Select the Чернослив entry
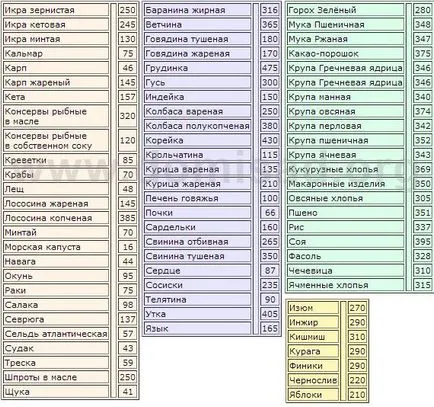The height and width of the screenshot is (407, 434). 313,380
